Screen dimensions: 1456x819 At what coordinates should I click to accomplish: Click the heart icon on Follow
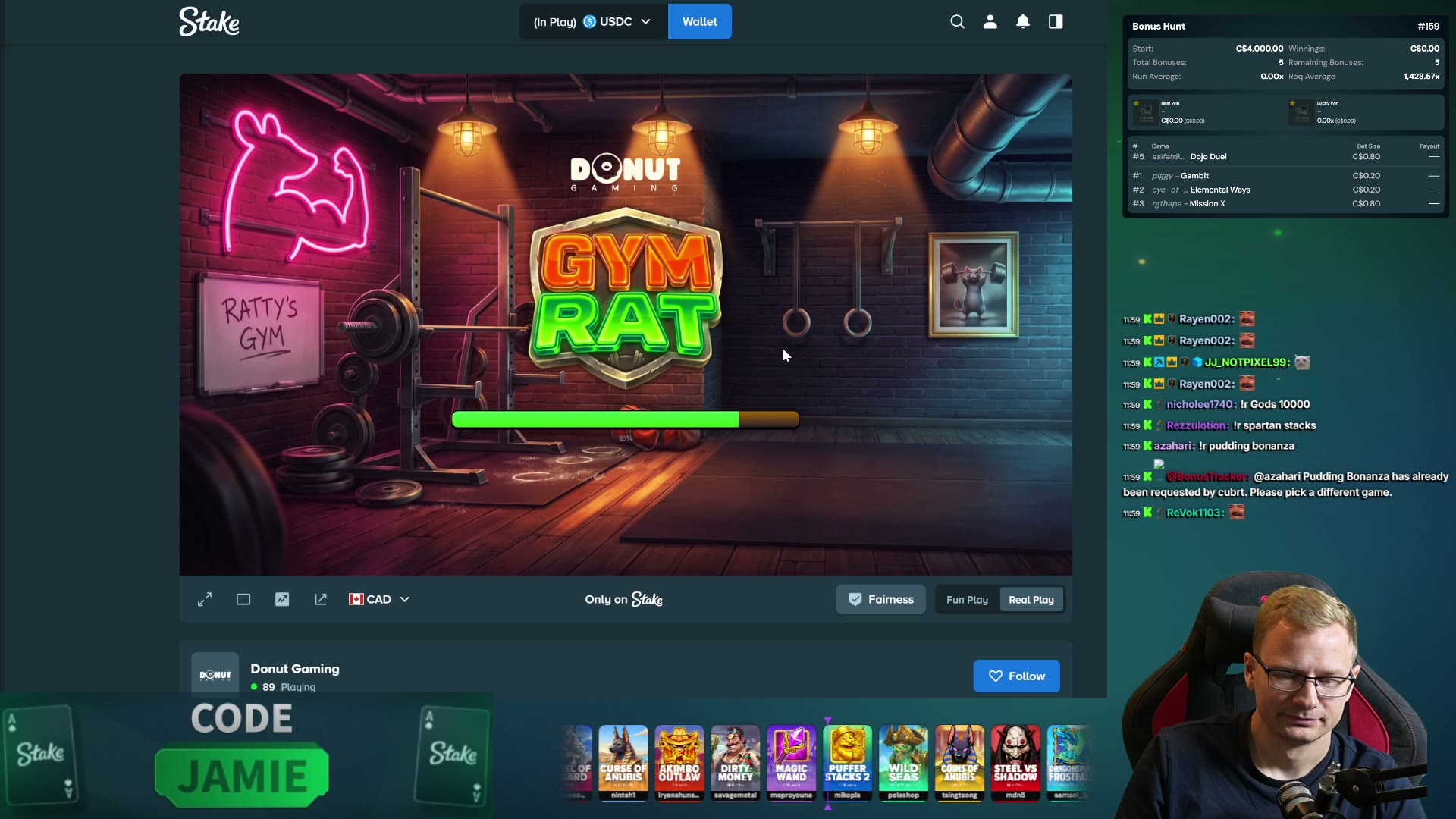(996, 676)
